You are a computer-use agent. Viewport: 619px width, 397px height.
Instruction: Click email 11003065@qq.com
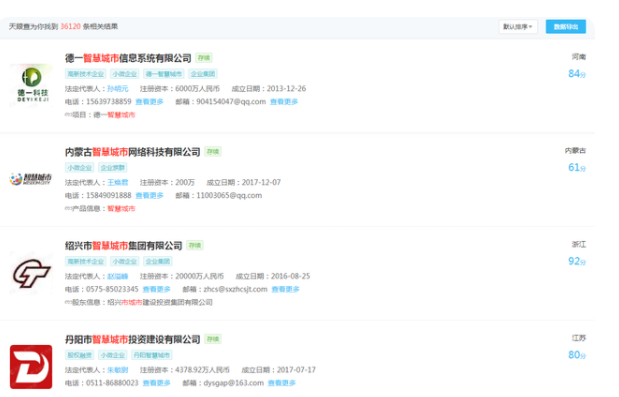click(x=229, y=195)
